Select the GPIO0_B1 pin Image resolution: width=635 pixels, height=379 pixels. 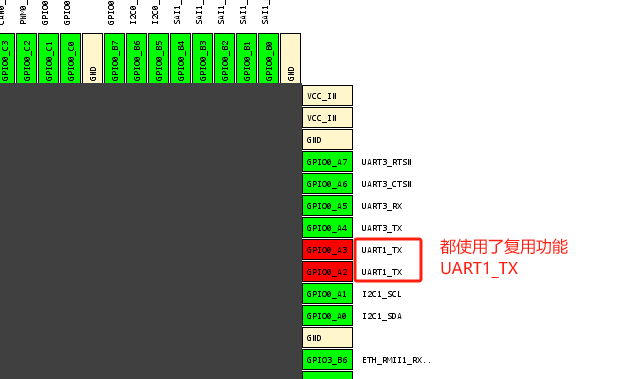tap(247, 58)
